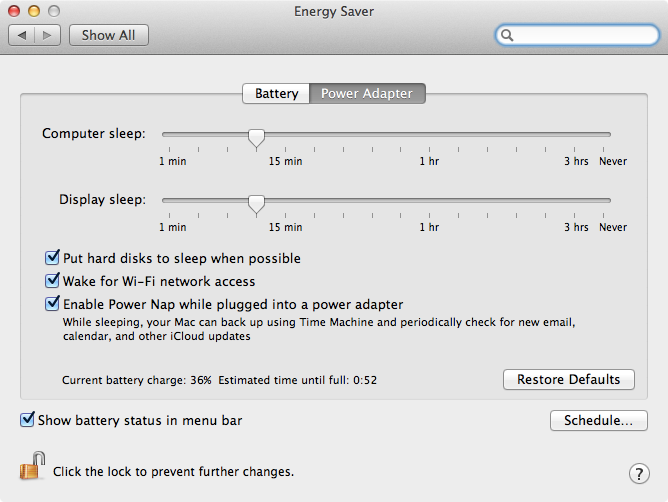The width and height of the screenshot is (668, 502).
Task: Click the Energy Saver window title
Action: tap(334, 12)
